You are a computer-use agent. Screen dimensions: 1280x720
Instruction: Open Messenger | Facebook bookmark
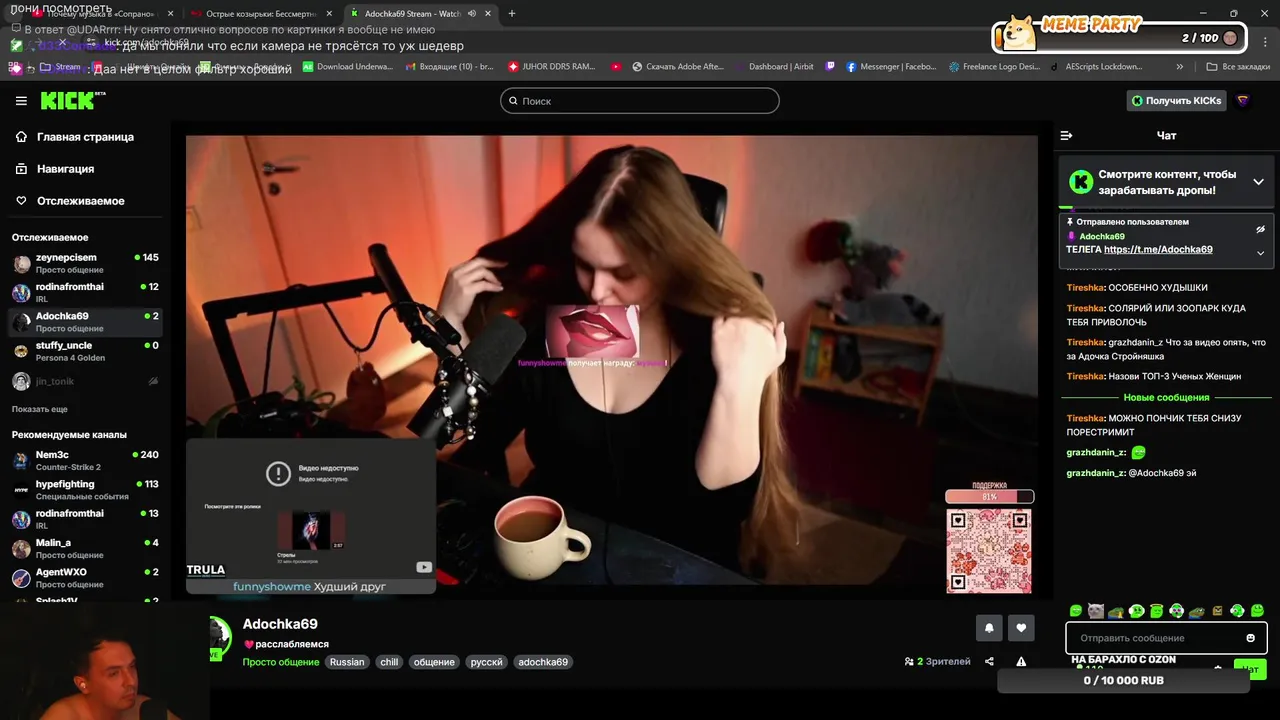891,67
